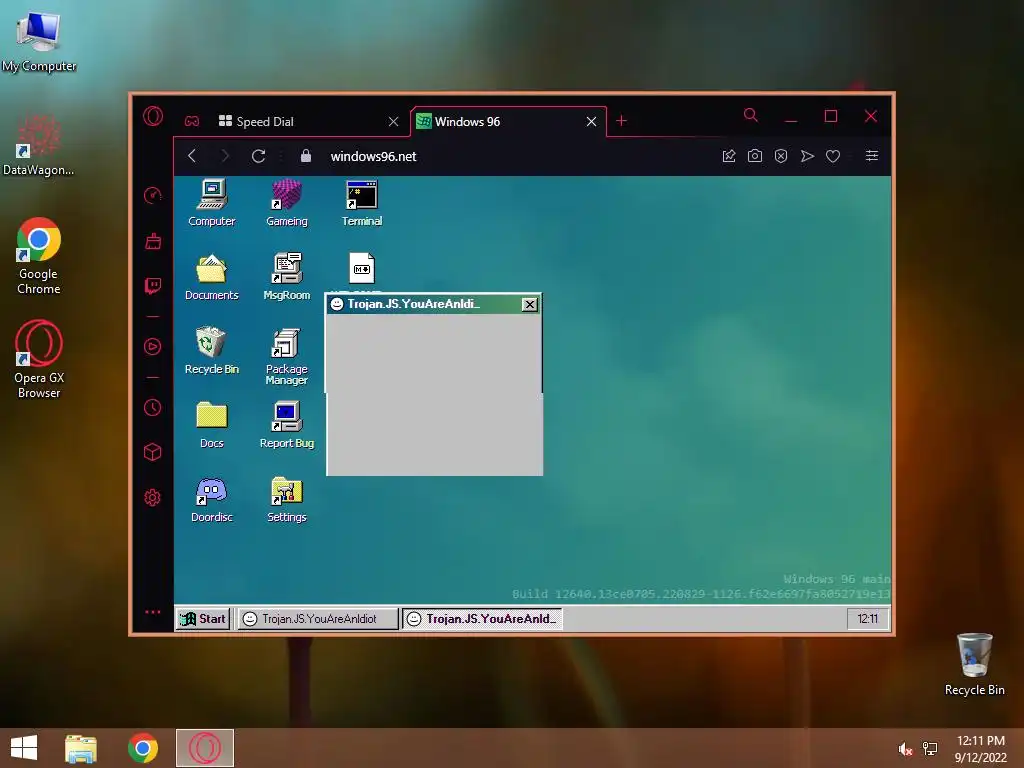1024x768 pixels.
Task: Open Extensions cube icon in sidebar
Action: pos(152,452)
